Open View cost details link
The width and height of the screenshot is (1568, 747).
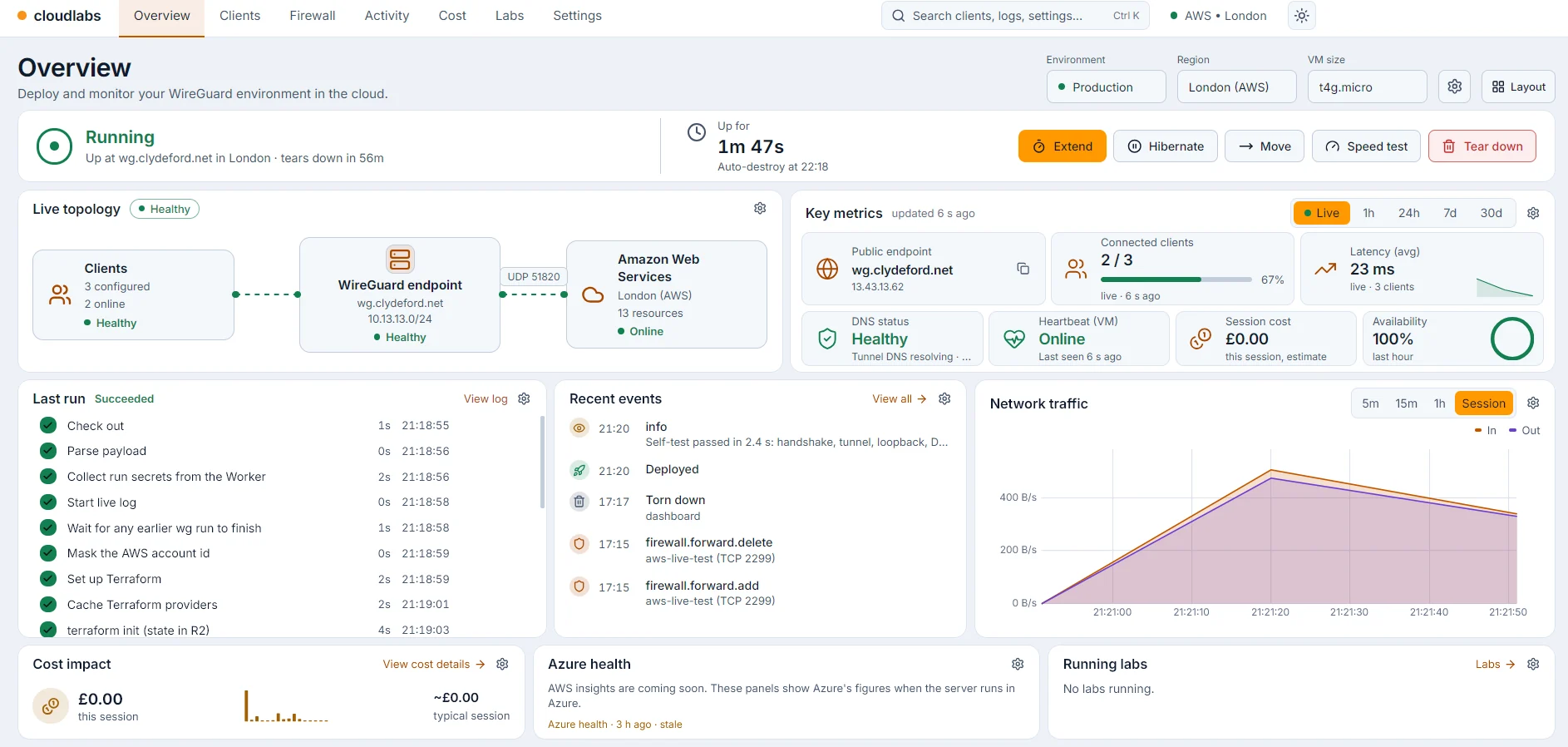tap(433, 664)
